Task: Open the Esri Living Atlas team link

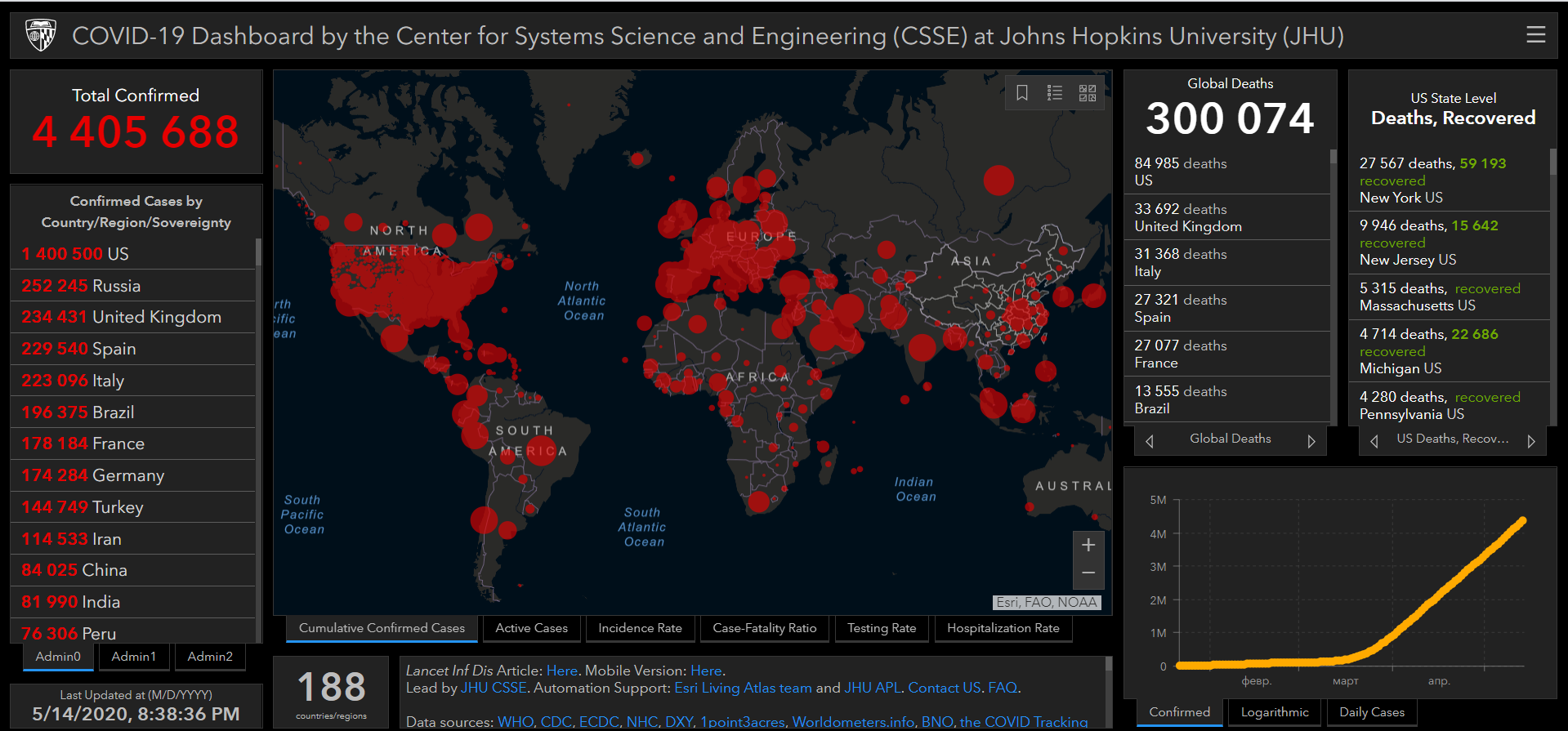Action: [743, 688]
